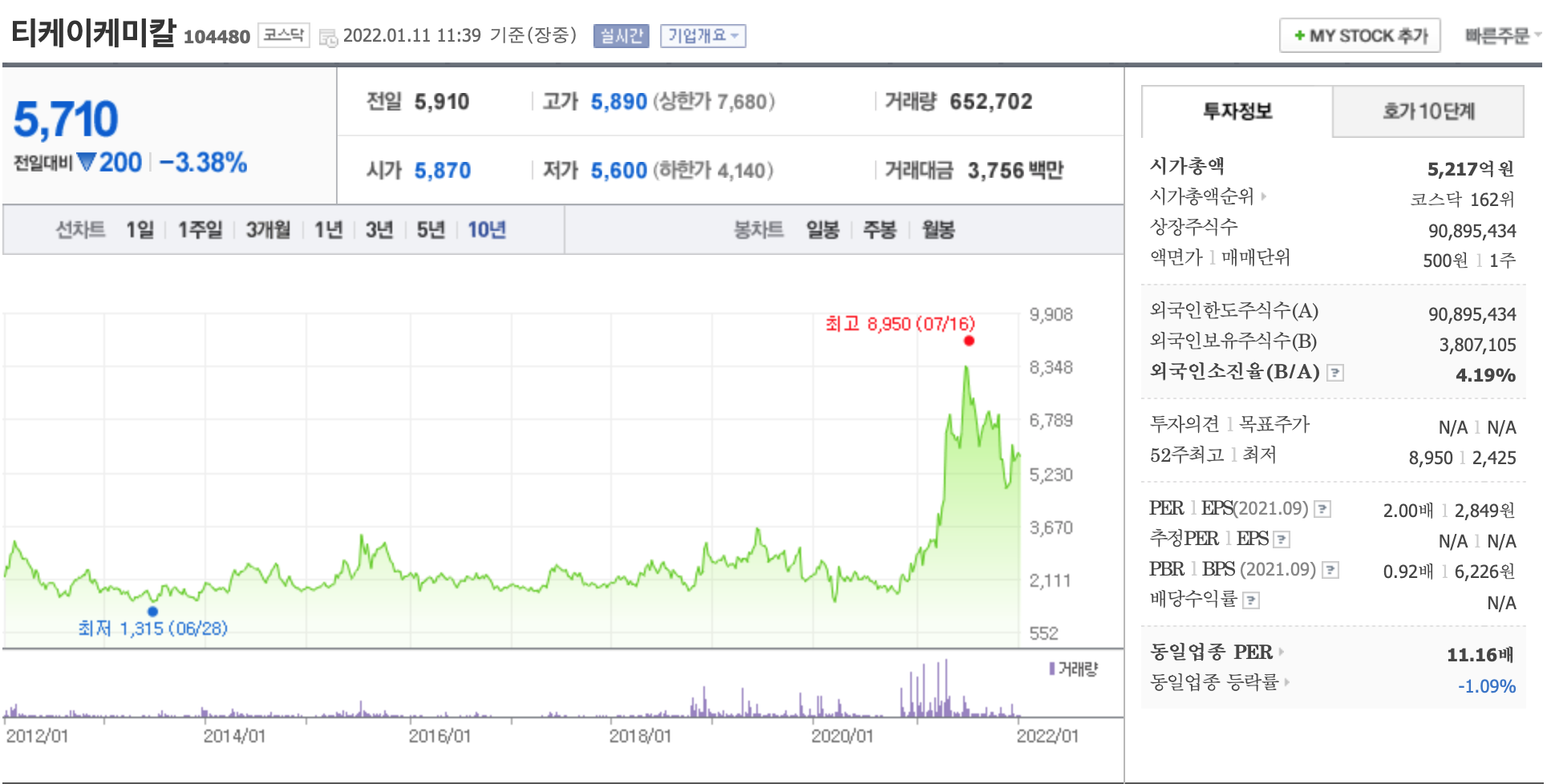Click the 코스닥 market badge
Screen dimensions: 1551x784
(284, 36)
